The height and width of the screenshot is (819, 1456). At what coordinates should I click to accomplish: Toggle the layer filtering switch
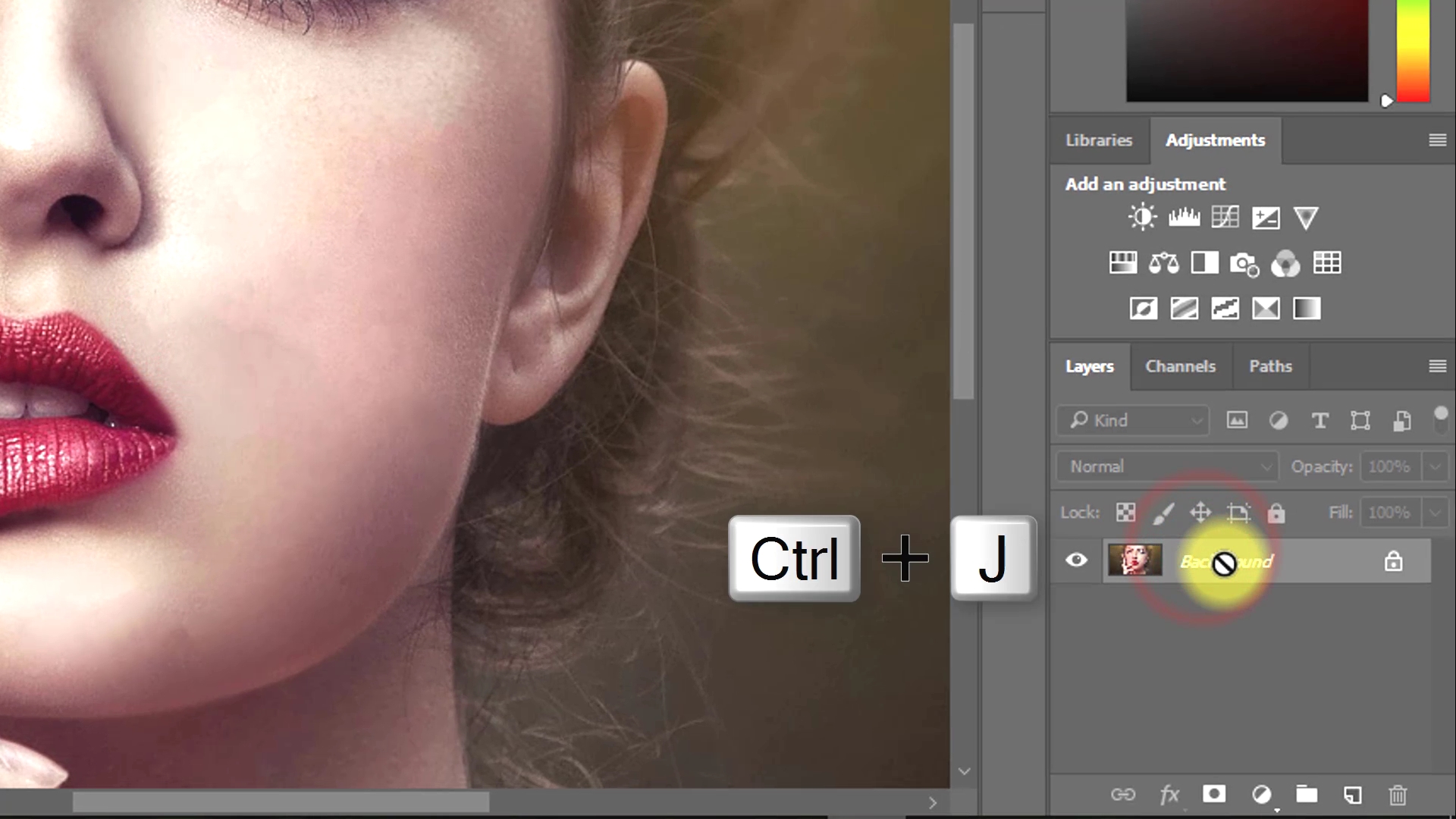tap(1441, 419)
